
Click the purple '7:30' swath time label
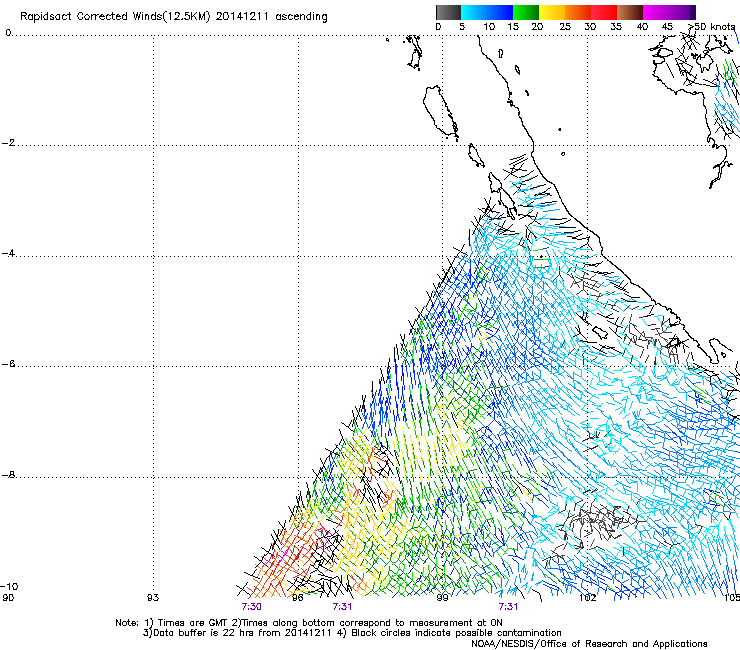251,607
